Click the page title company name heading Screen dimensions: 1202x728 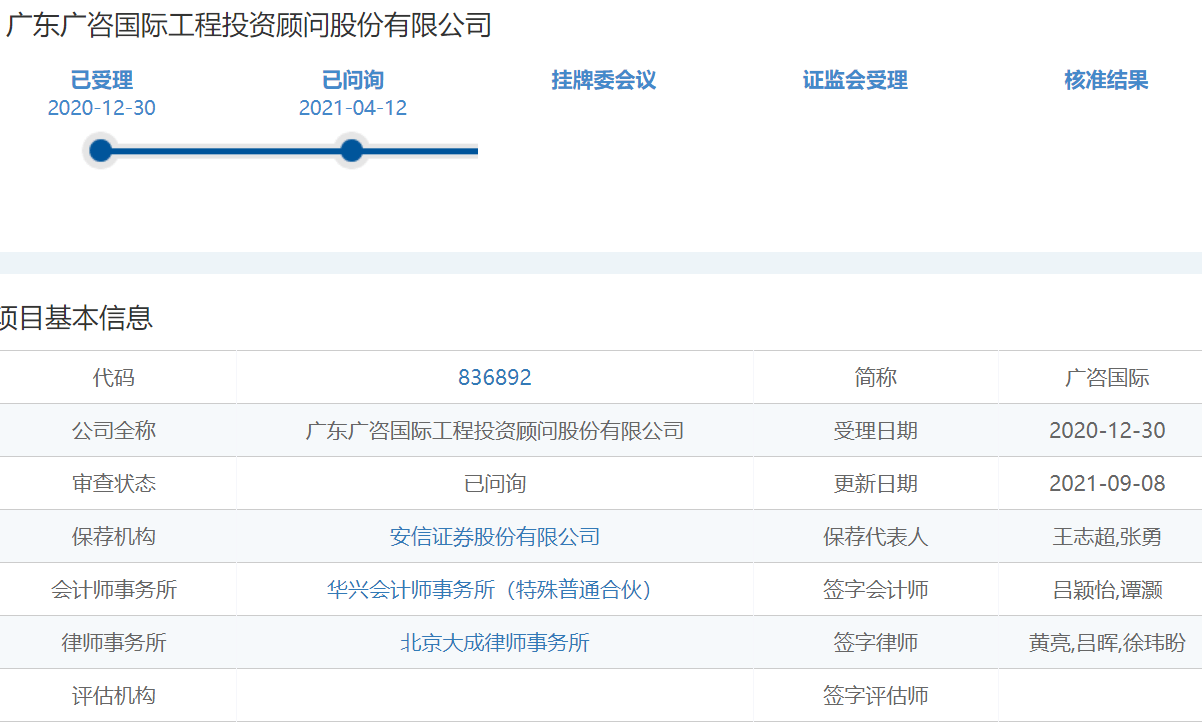click(x=249, y=25)
